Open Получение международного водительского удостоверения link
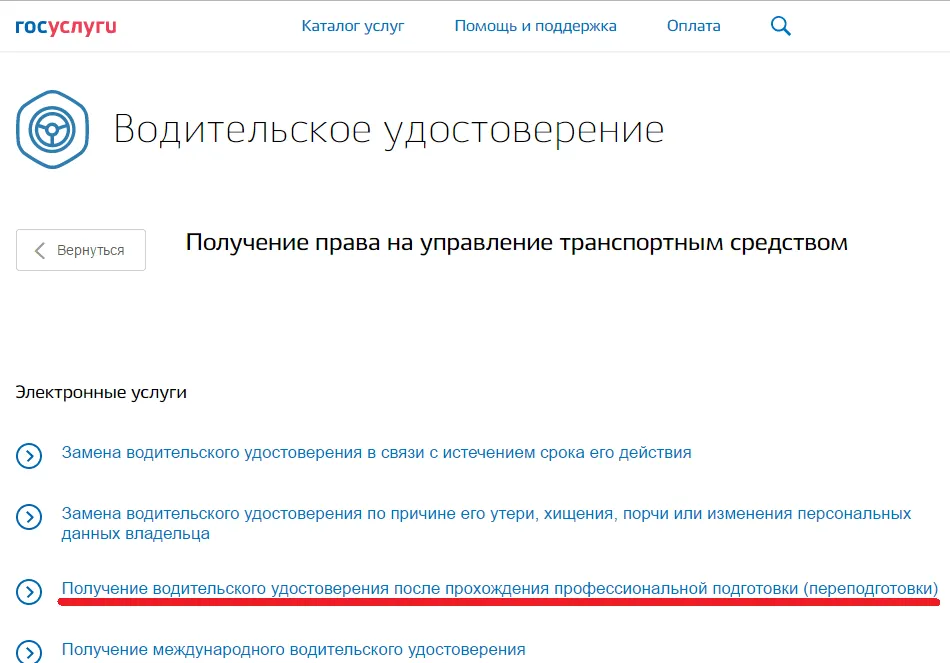The image size is (950, 663). point(293,650)
